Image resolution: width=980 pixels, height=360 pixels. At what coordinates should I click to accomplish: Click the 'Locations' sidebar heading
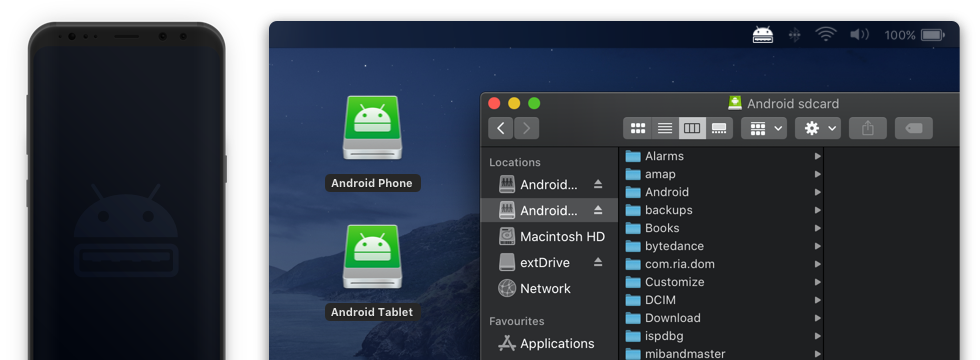(x=515, y=162)
